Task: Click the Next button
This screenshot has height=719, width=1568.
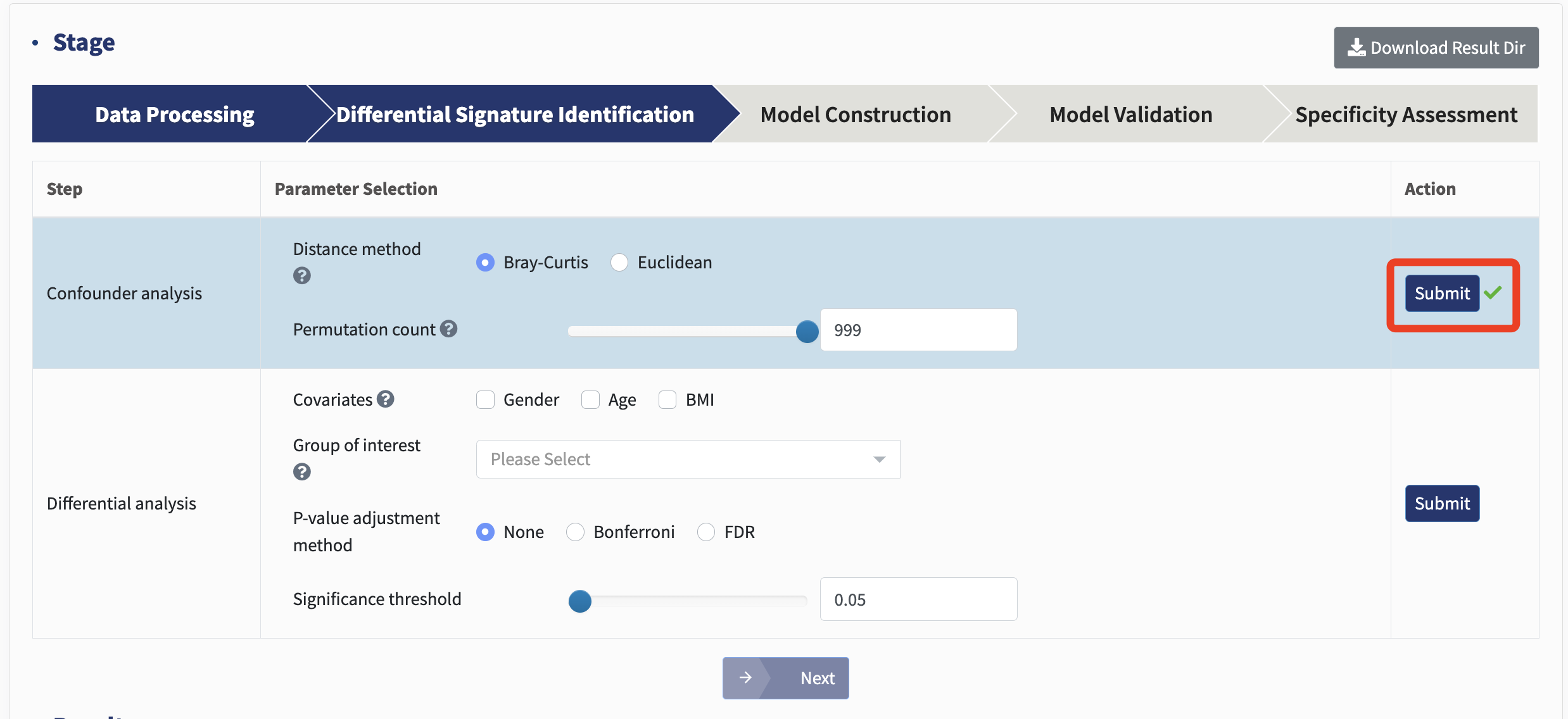Action: (x=785, y=678)
